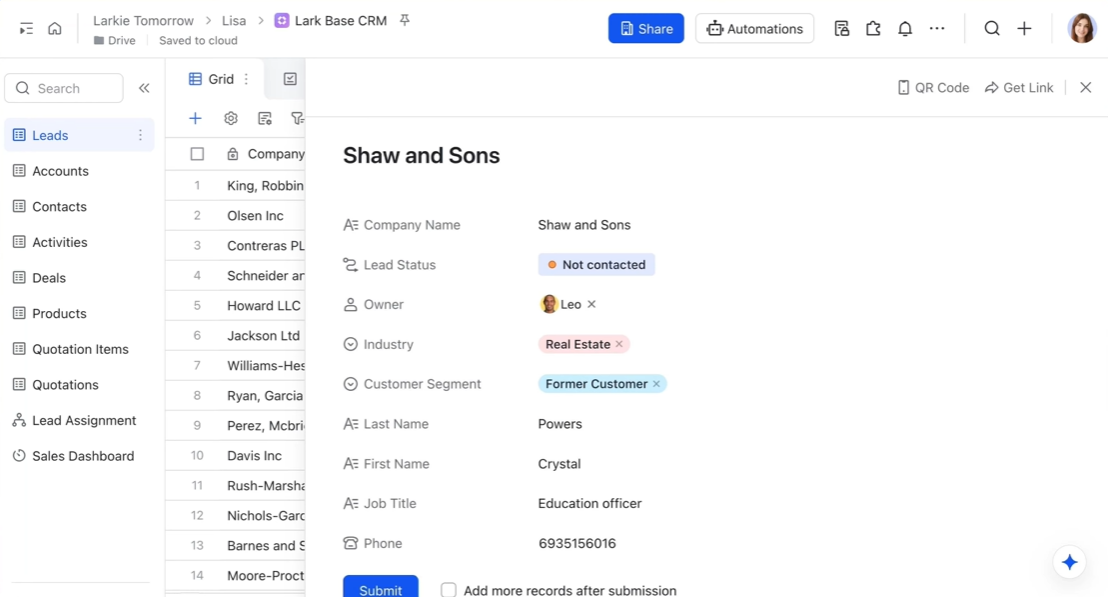This screenshot has width=1108, height=597.
Task: Check 'Add more records after submission'
Action: tap(449, 590)
